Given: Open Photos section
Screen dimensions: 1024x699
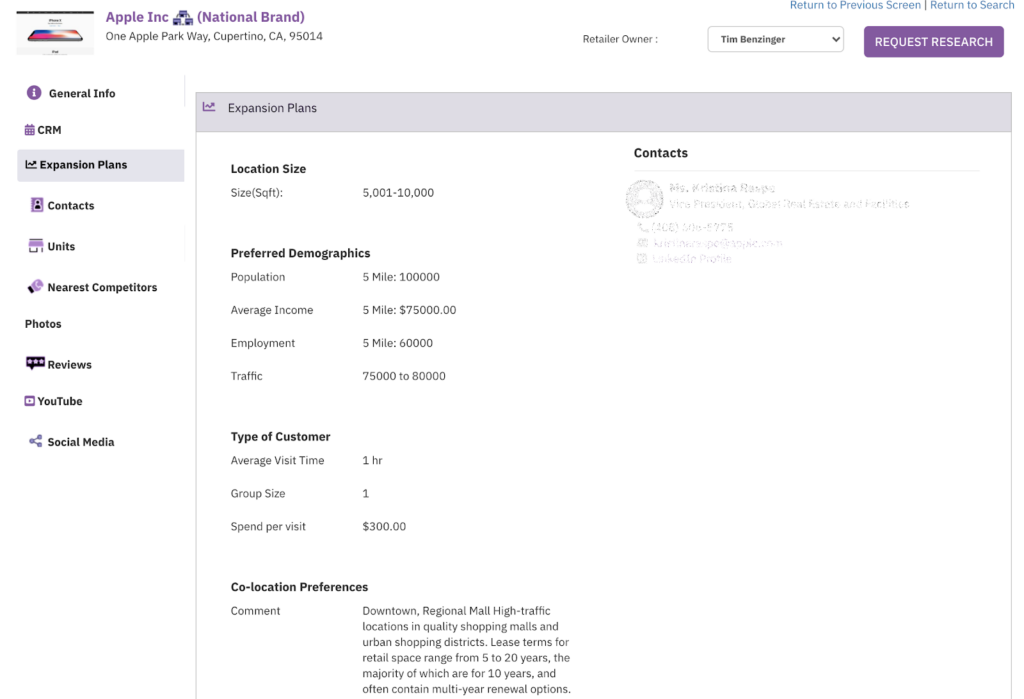Looking at the screenshot, I should coord(43,324).
